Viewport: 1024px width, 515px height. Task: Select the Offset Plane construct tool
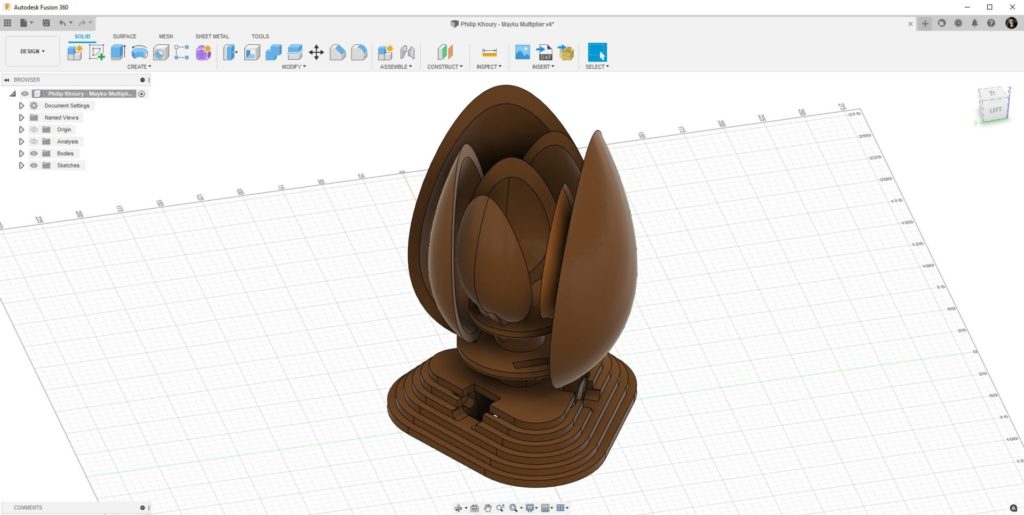[445, 52]
